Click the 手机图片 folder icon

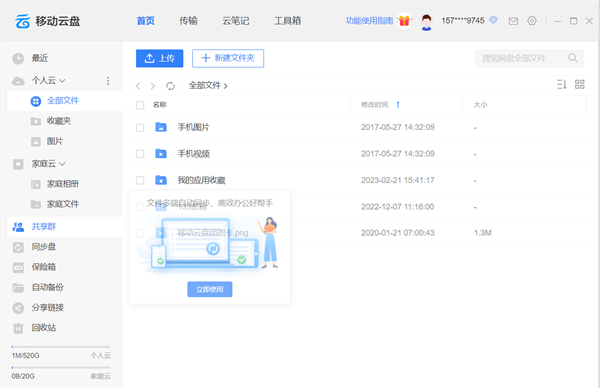pos(161,127)
